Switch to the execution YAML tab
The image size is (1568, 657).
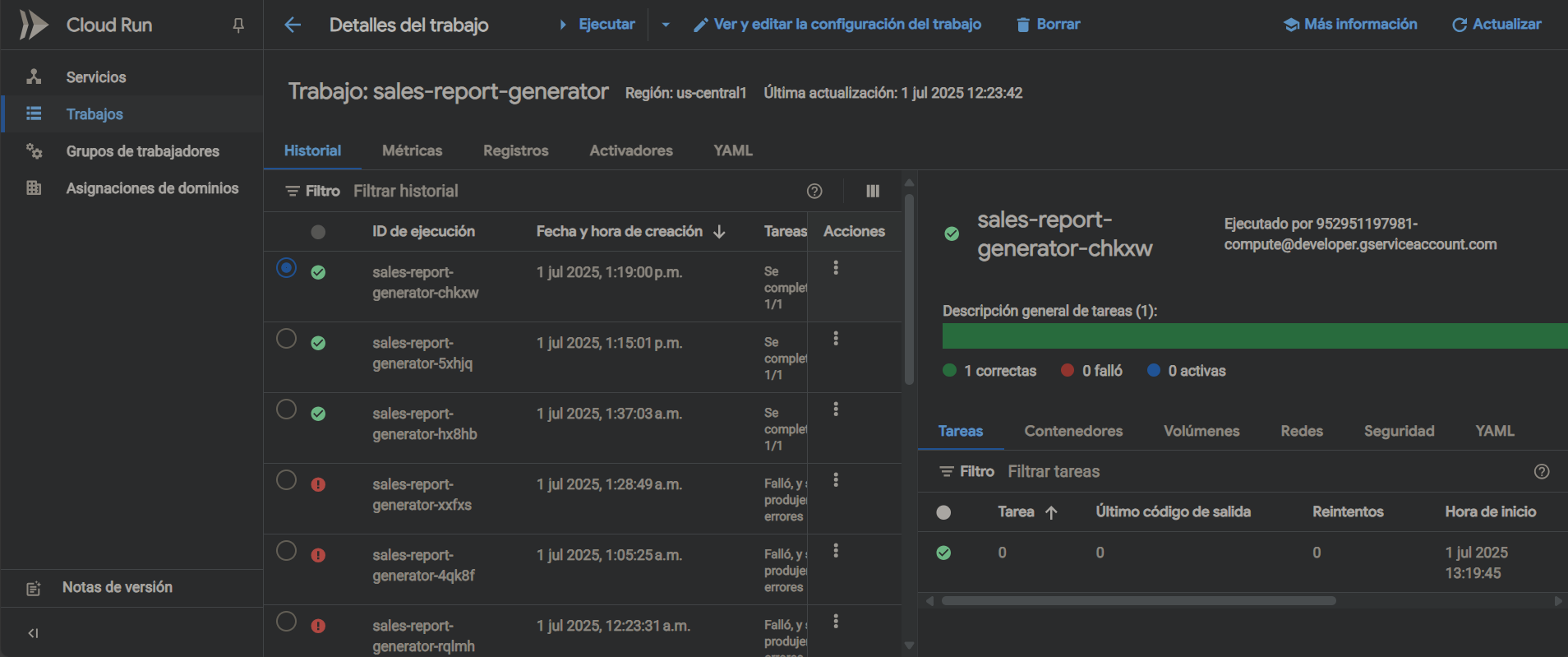click(1495, 431)
